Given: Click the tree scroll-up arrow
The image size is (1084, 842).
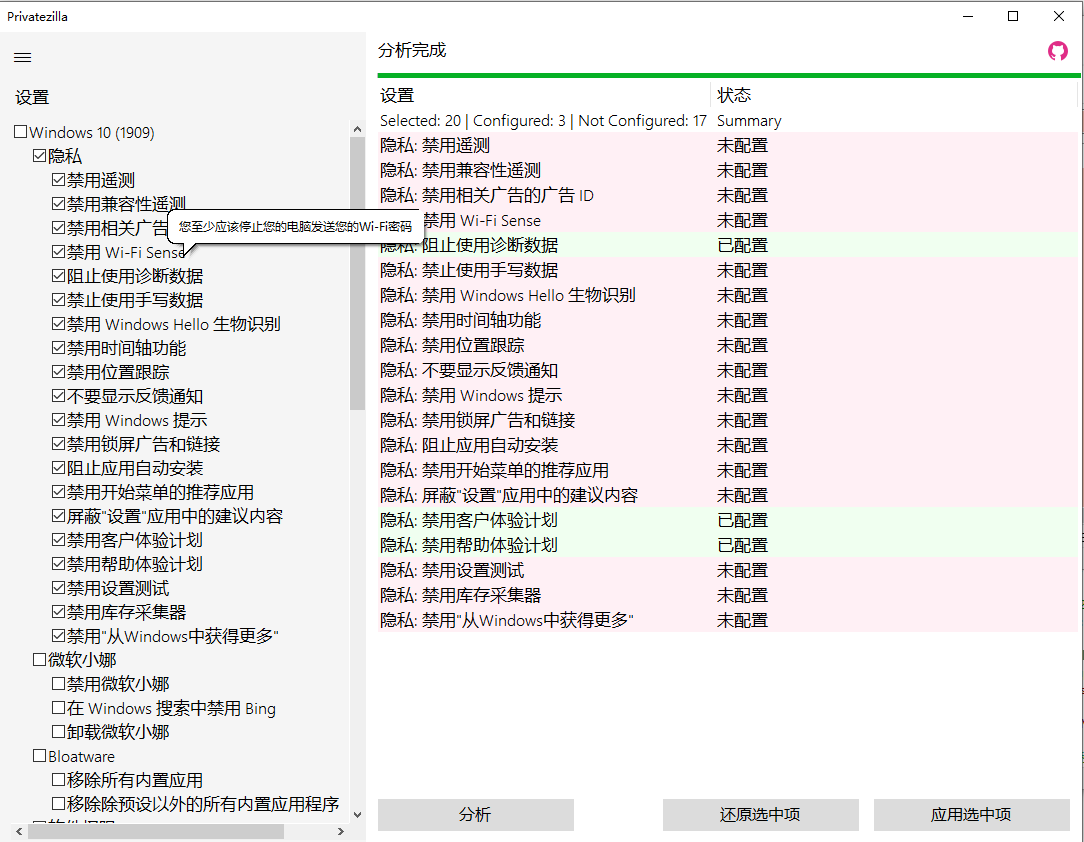Looking at the screenshot, I should click(357, 129).
